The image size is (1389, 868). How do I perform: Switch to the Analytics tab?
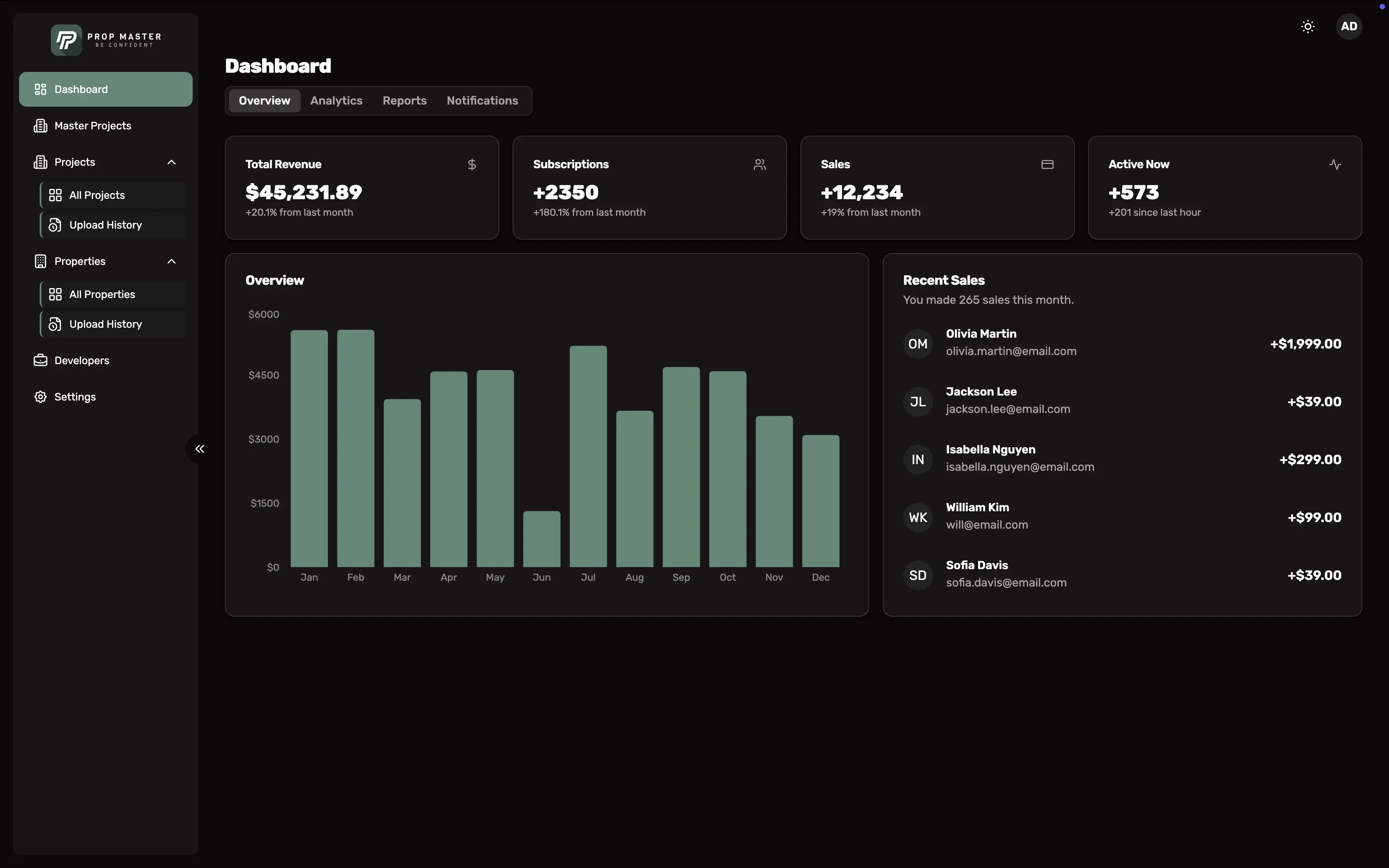[x=337, y=100]
